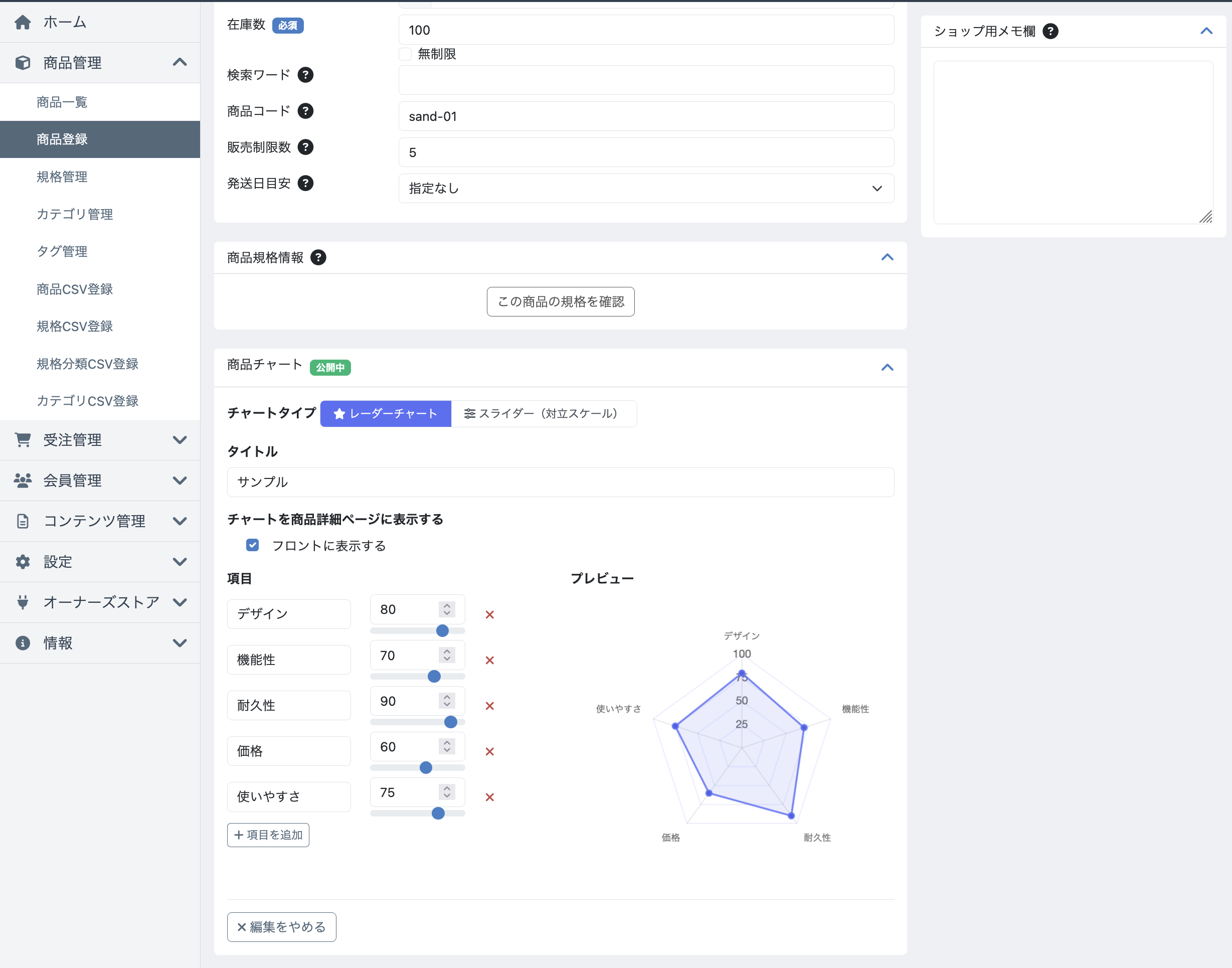Click the 受注管理 cart icon
This screenshot has height=968, width=1232.
[x=23, y=440]
